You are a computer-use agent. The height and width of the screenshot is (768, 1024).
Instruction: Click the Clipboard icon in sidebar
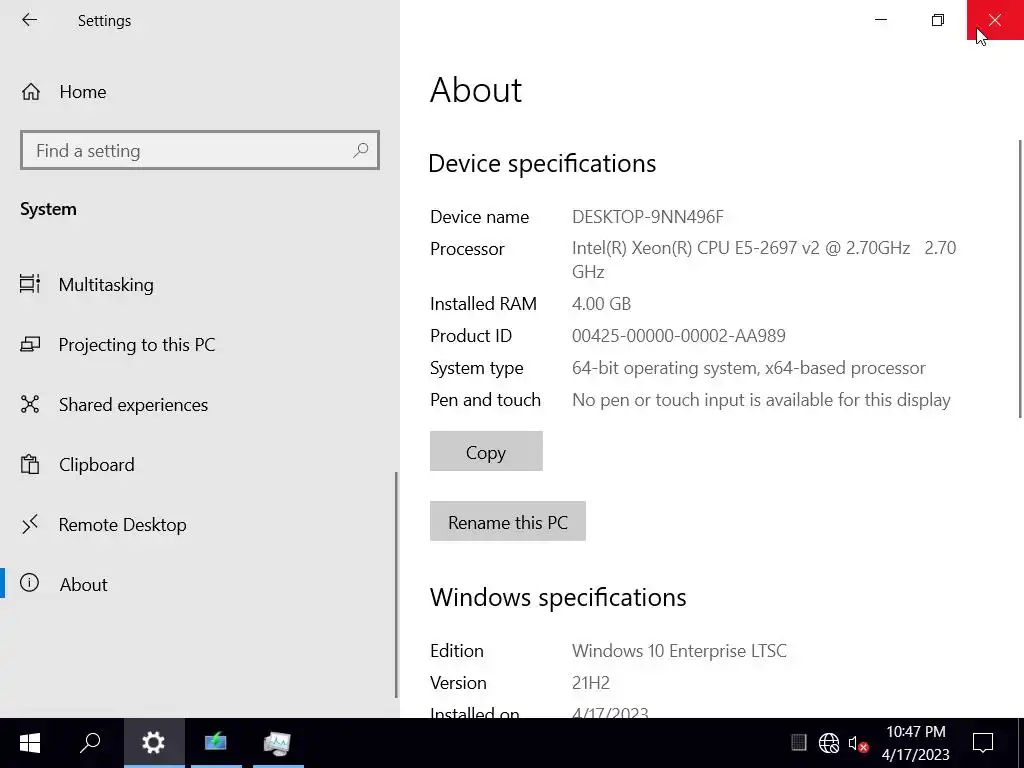(x=30, y=464)
